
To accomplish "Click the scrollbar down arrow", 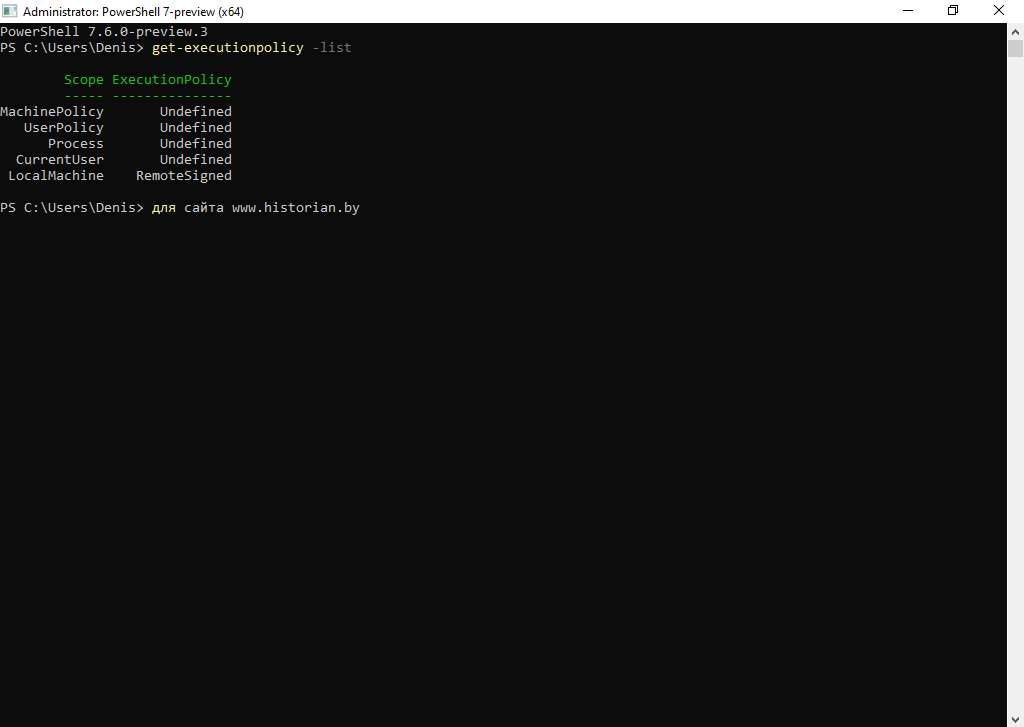I will pyautogui.click(x=1015, y=719).
